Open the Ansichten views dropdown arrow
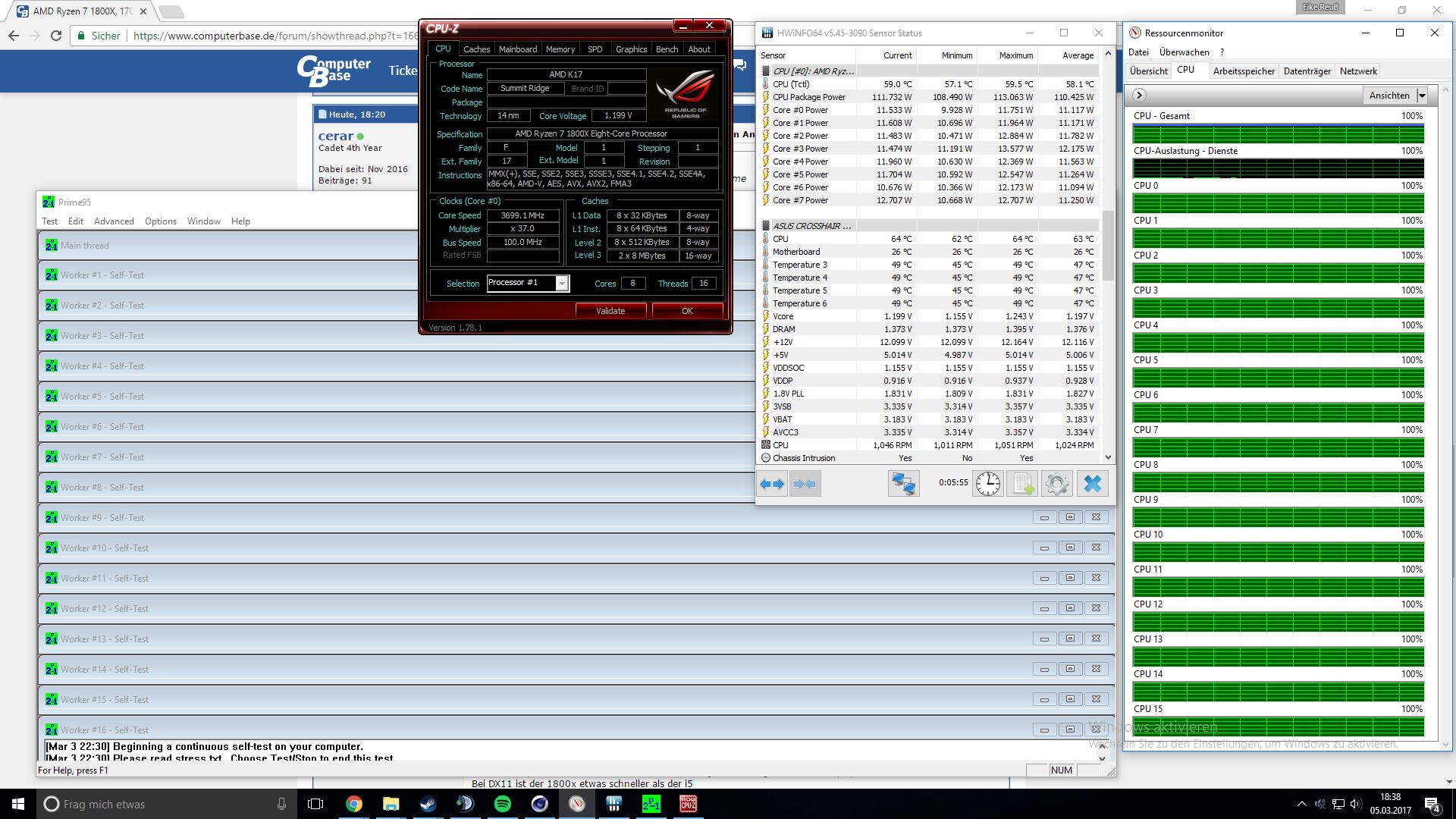1456x819 pixels. click(x=1422, y=96)
